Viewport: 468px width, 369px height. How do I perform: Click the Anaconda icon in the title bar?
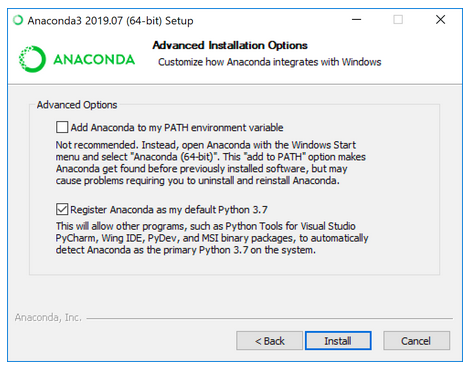[18, 20]
